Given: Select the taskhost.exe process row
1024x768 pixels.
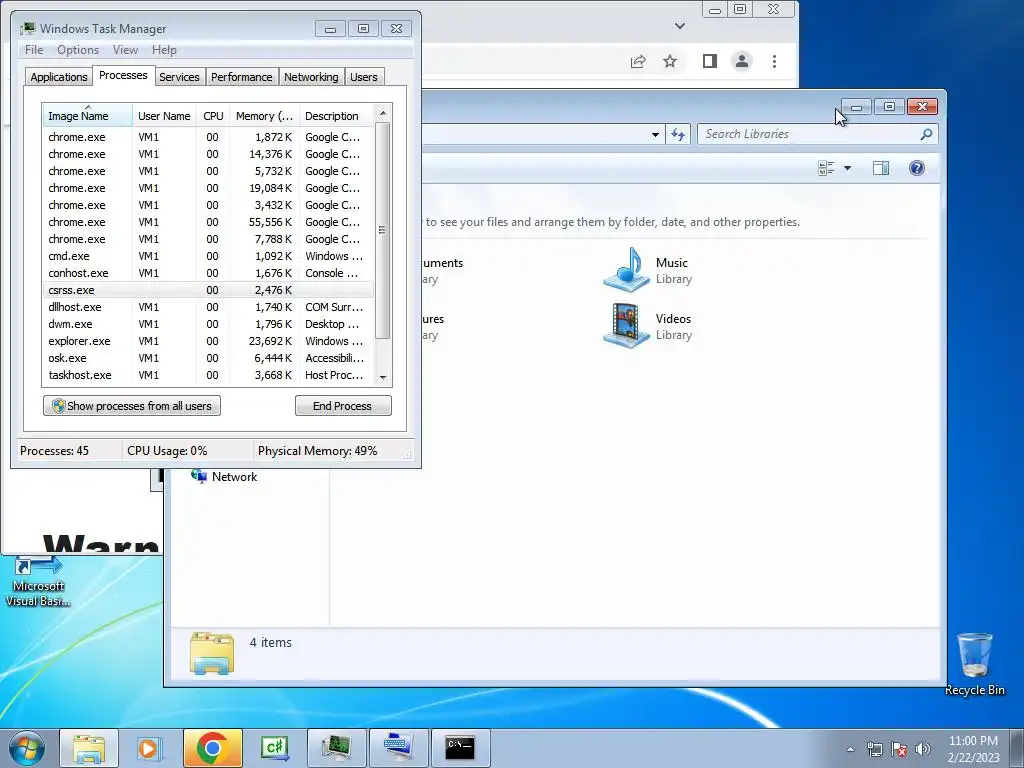Looking at the screenshot, I should (x=208, y=375).
